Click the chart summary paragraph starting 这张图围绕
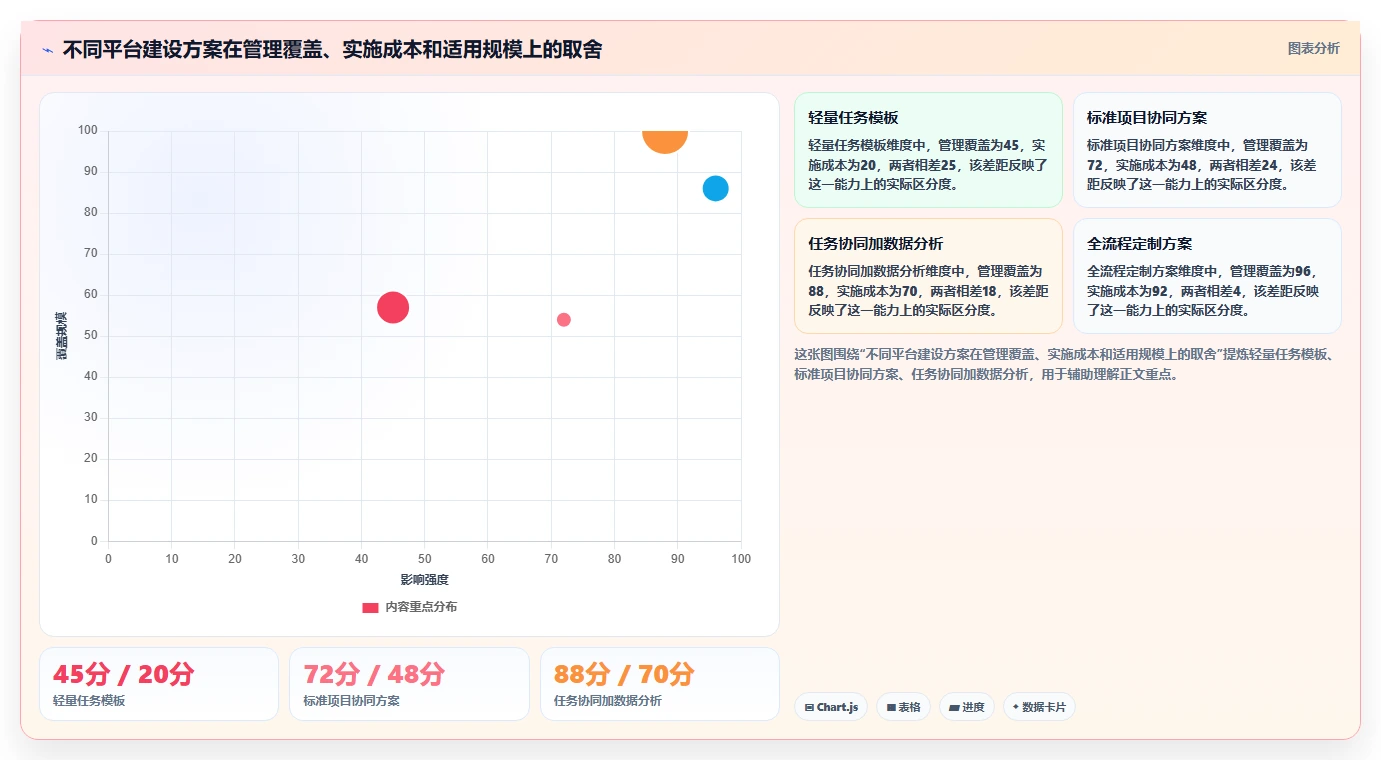 tap(1066, 365)
